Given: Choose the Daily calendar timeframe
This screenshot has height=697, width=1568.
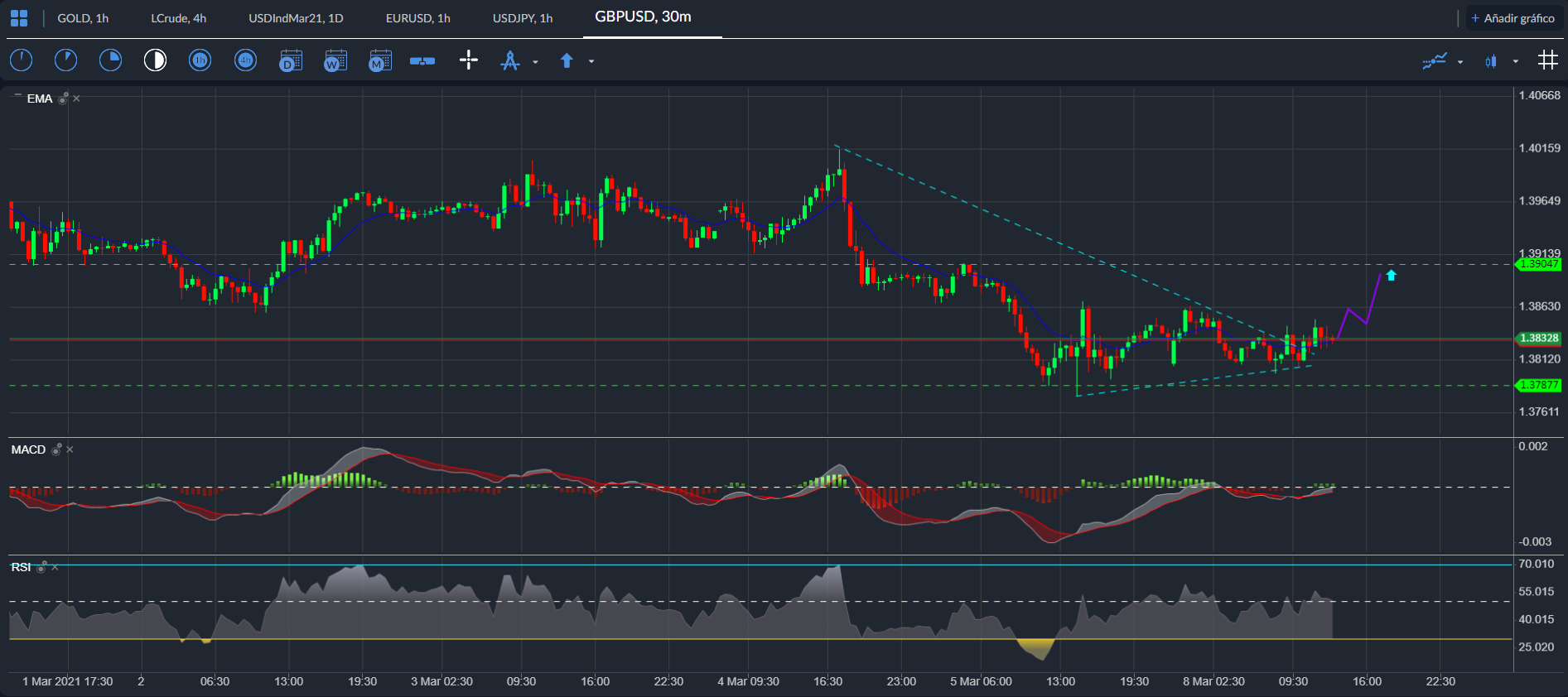Looking at the screenshot, I should point(291,60).
